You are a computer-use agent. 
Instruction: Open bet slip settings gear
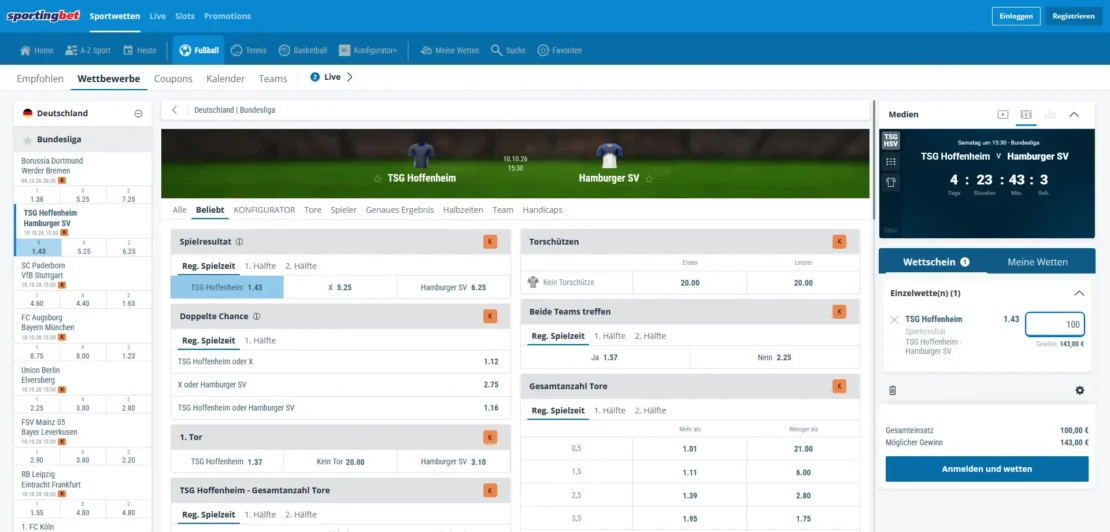pos(1080,390)
